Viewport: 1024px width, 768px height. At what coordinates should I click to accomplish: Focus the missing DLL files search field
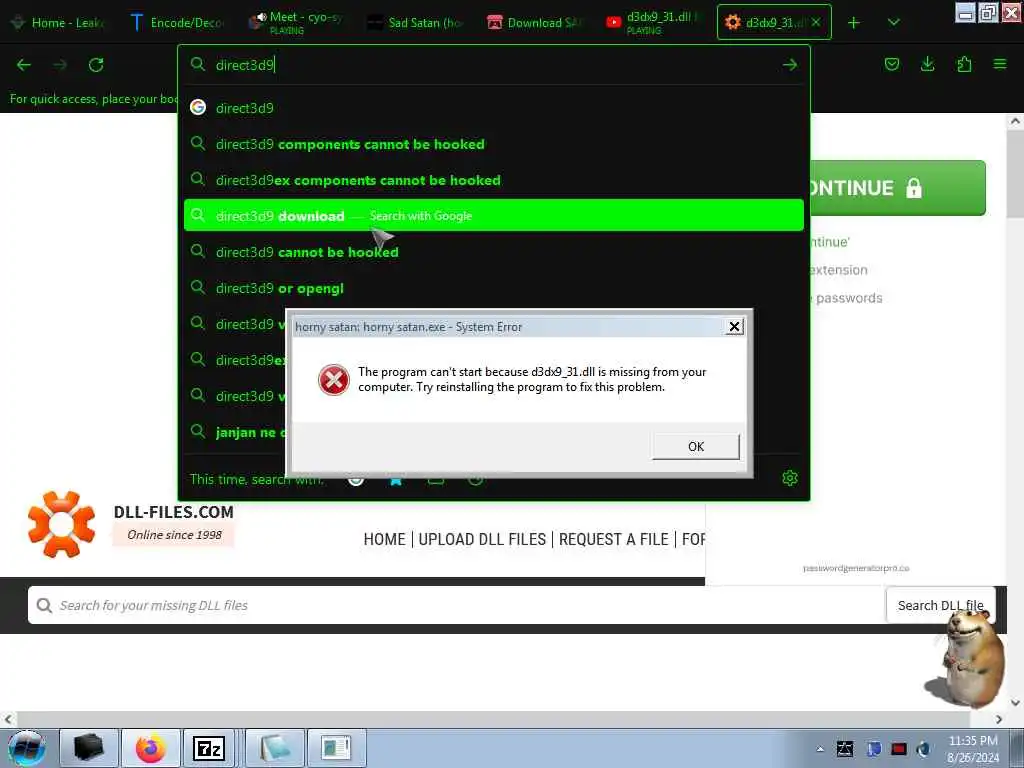tap(456, 605)
